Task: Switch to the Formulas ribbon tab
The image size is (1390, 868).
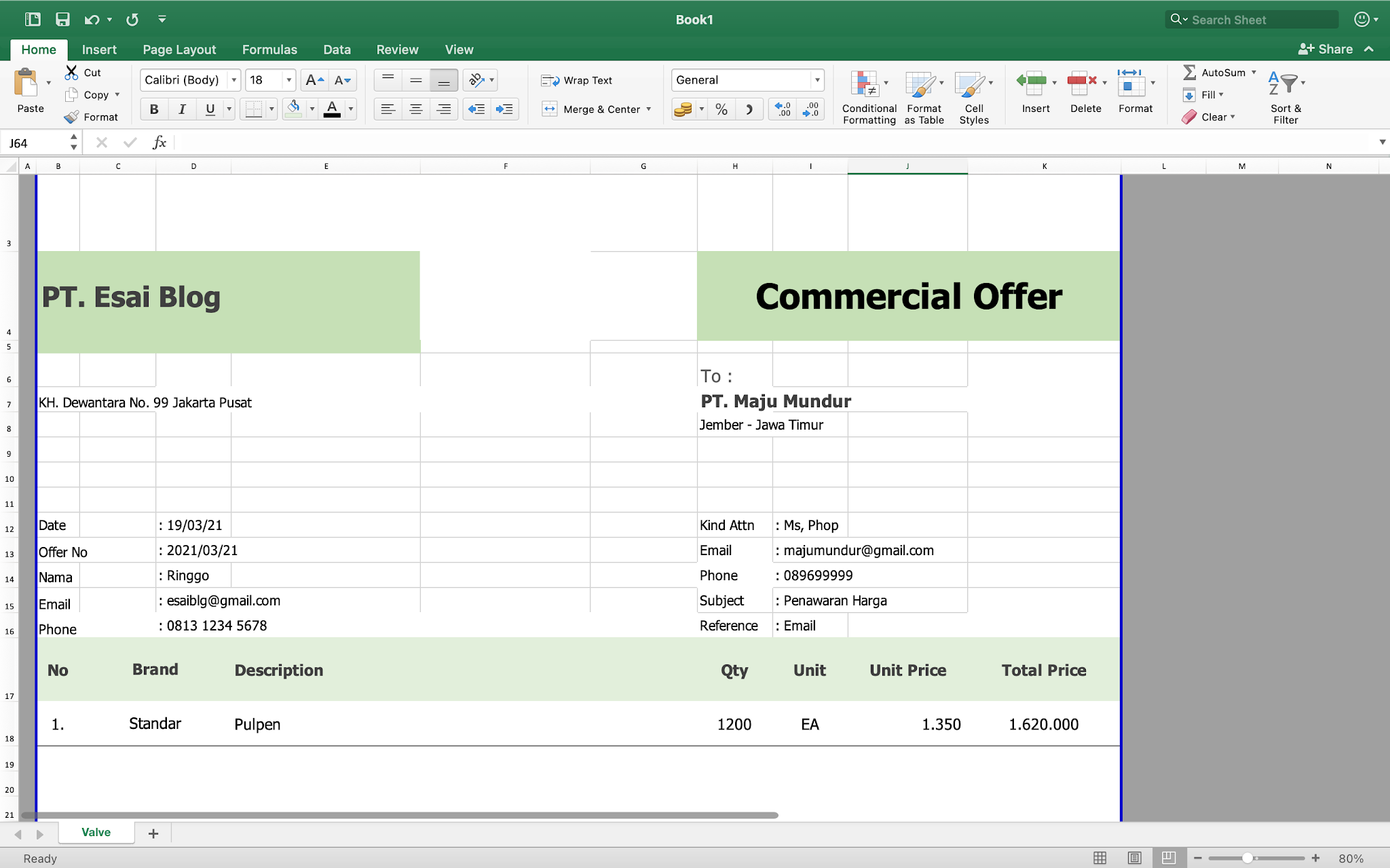Action: tap(269, 49)
